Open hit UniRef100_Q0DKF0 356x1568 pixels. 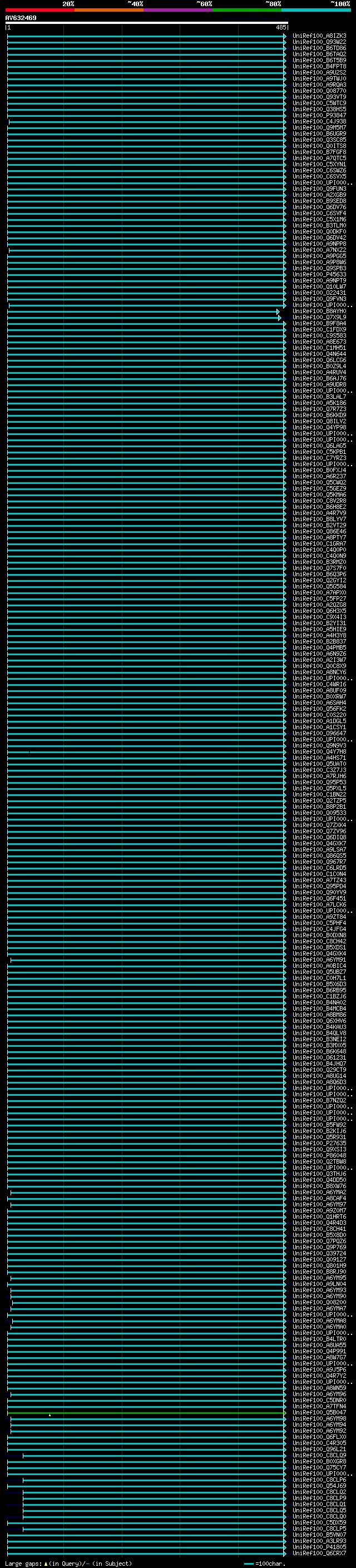pos(319,231)
